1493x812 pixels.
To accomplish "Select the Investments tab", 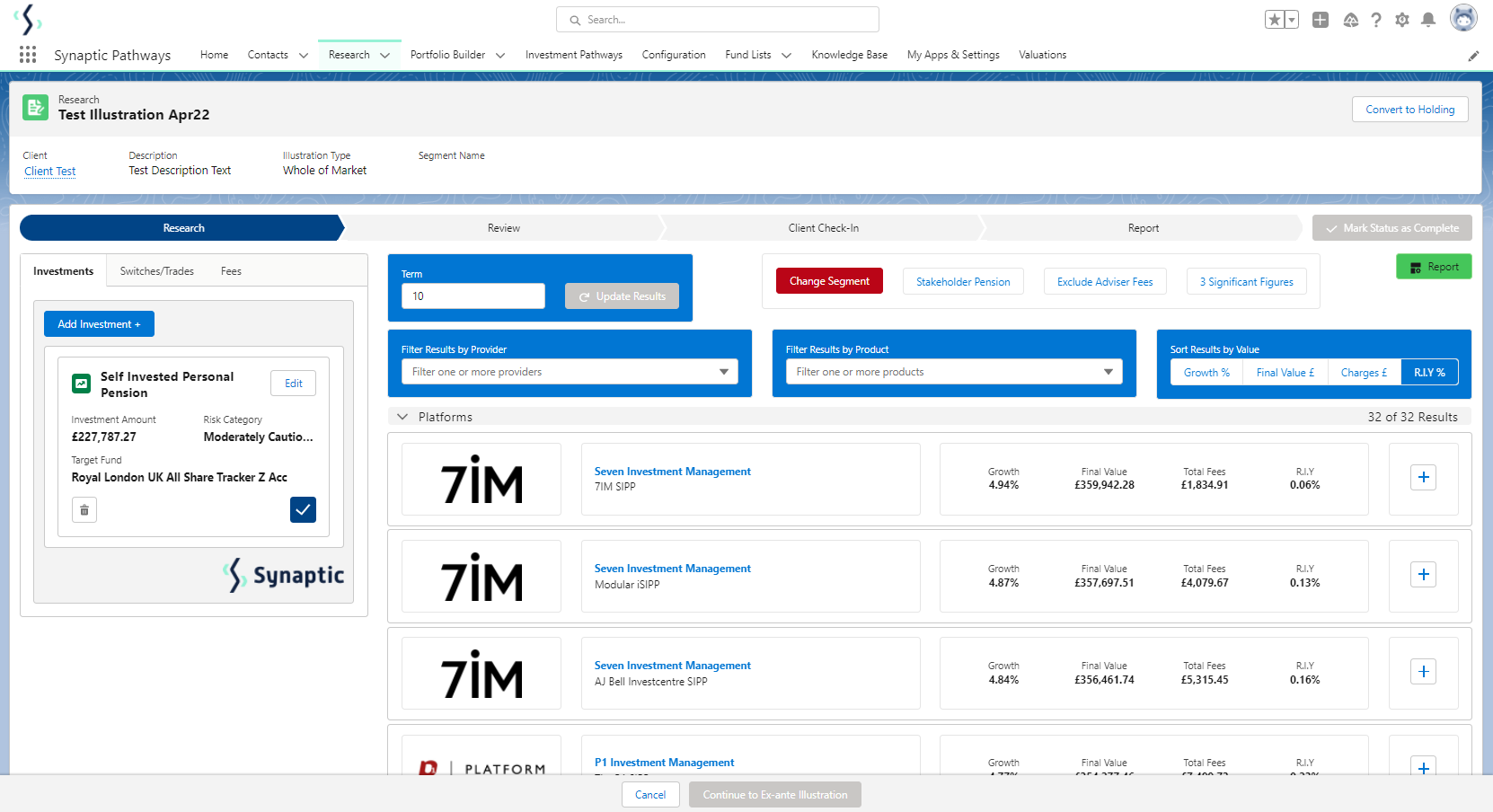I will pyautogui.click(x=63, y=271).
